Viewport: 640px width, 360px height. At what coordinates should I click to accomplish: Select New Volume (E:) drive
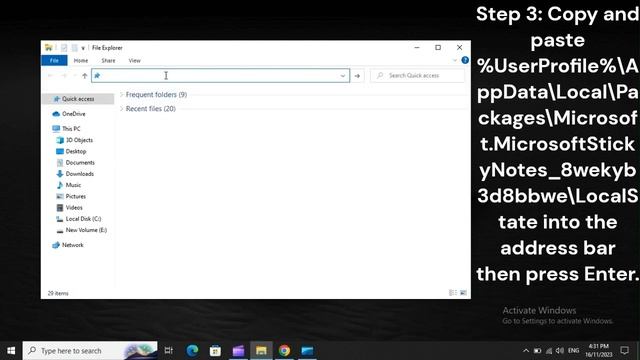86,230
